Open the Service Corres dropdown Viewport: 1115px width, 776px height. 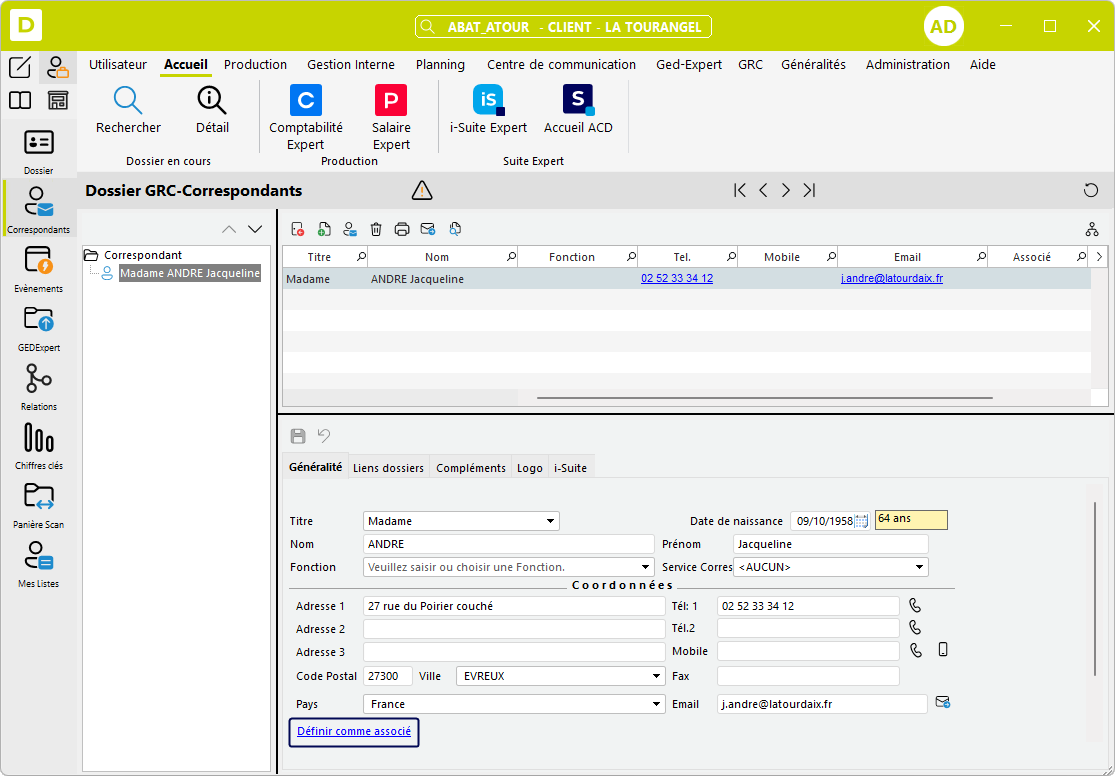(x=919, y=567)
